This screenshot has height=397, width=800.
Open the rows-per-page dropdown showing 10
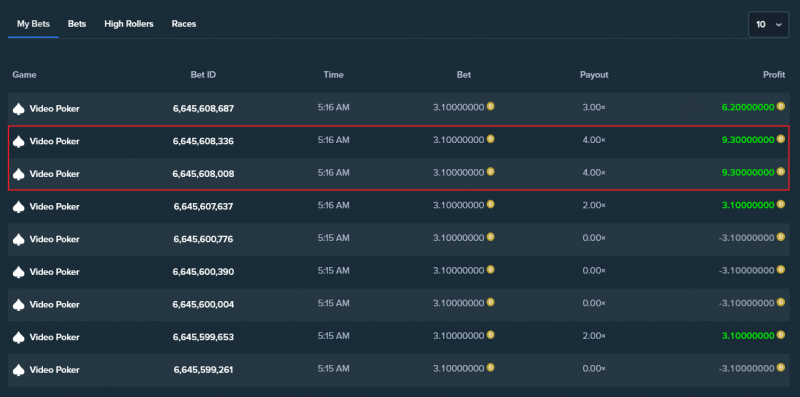coord(768,24)
